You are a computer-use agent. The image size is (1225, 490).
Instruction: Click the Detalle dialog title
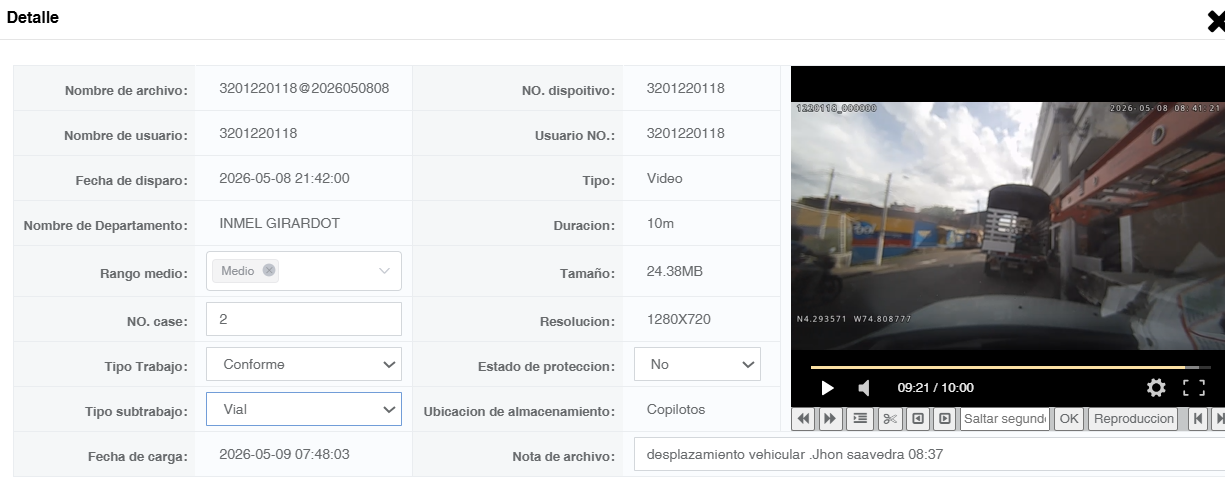pos(33,18)
